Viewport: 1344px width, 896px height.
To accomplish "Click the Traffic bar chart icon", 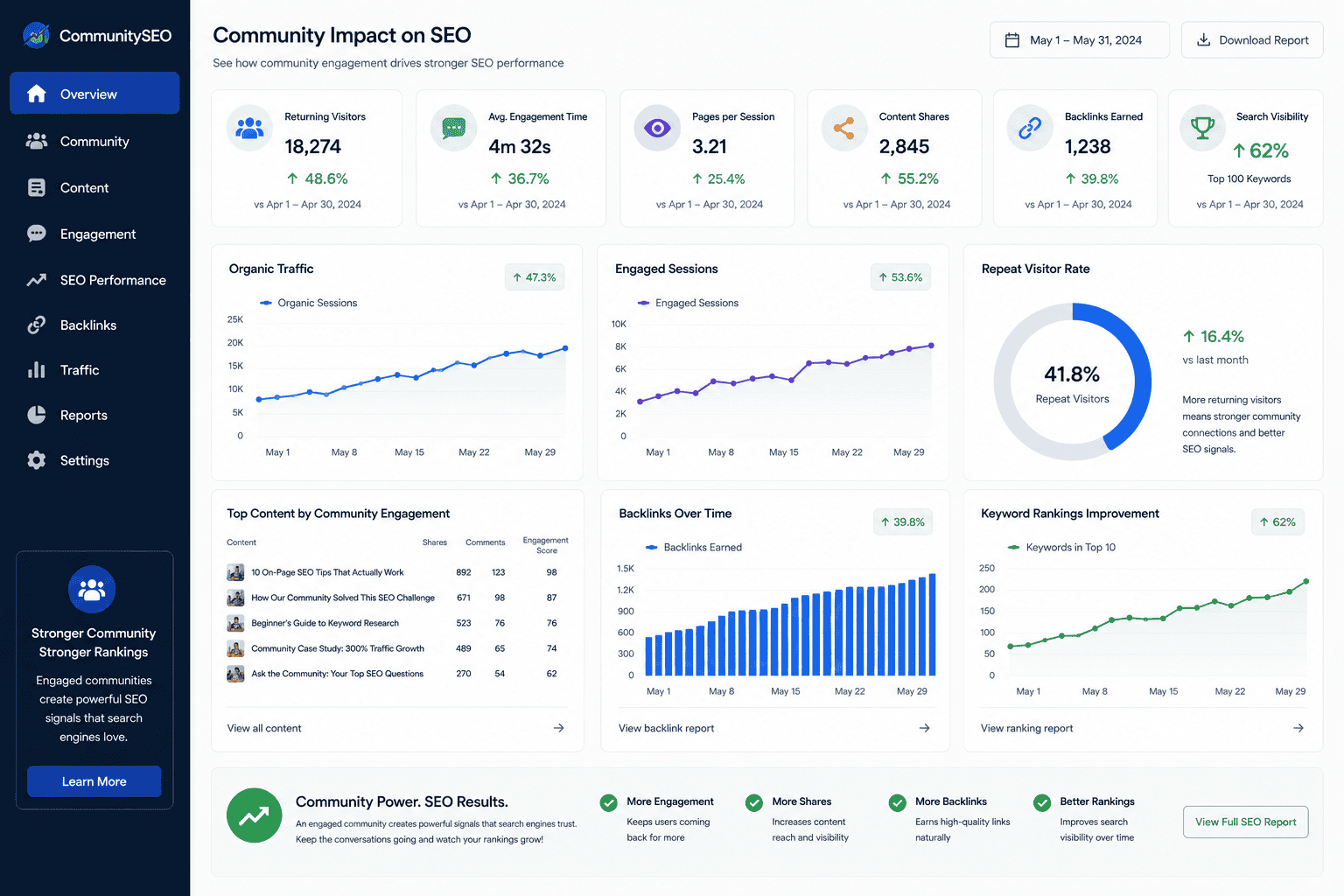I will pyautogui.click(x=37, y=369).
